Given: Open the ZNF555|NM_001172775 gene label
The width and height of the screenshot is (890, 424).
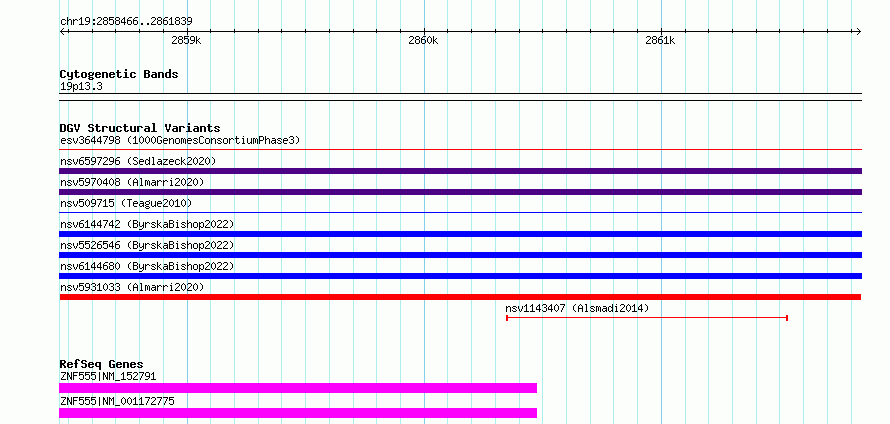Looking at the screenshot, I should pyautogui.click(x=117, y=401).
